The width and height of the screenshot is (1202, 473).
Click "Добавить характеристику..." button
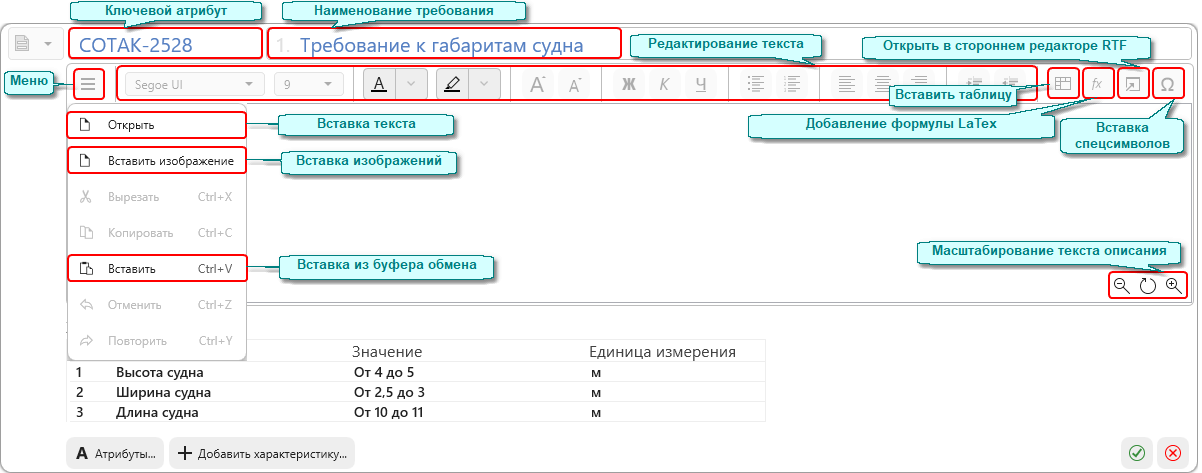point(262,453)
